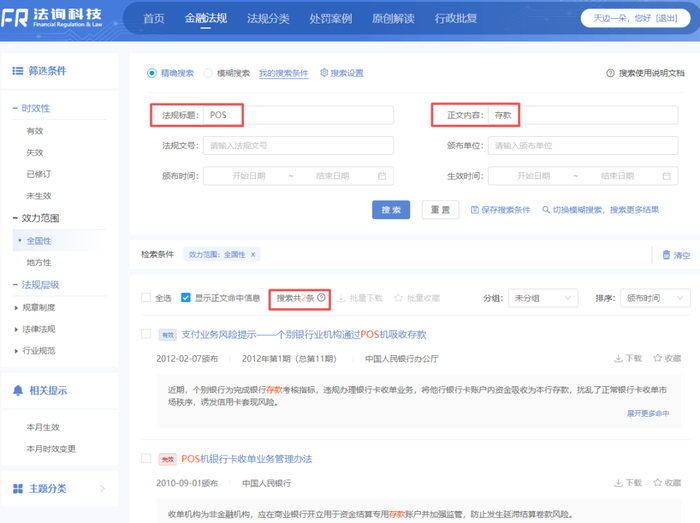Check the 全选 checkbox
The image size is (700, 523).
(x=146, y=298)
